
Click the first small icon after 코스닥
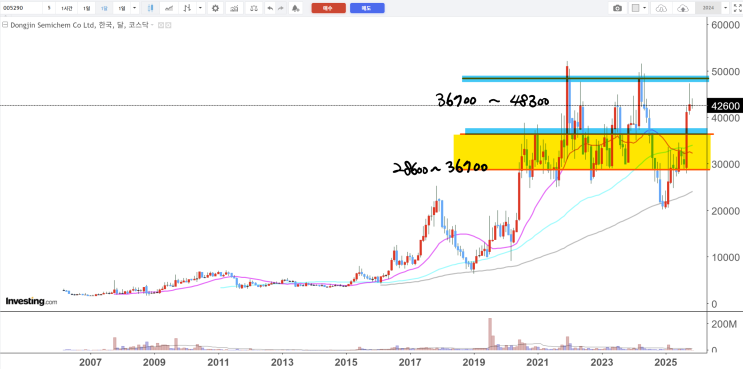[x=161, y=25]
